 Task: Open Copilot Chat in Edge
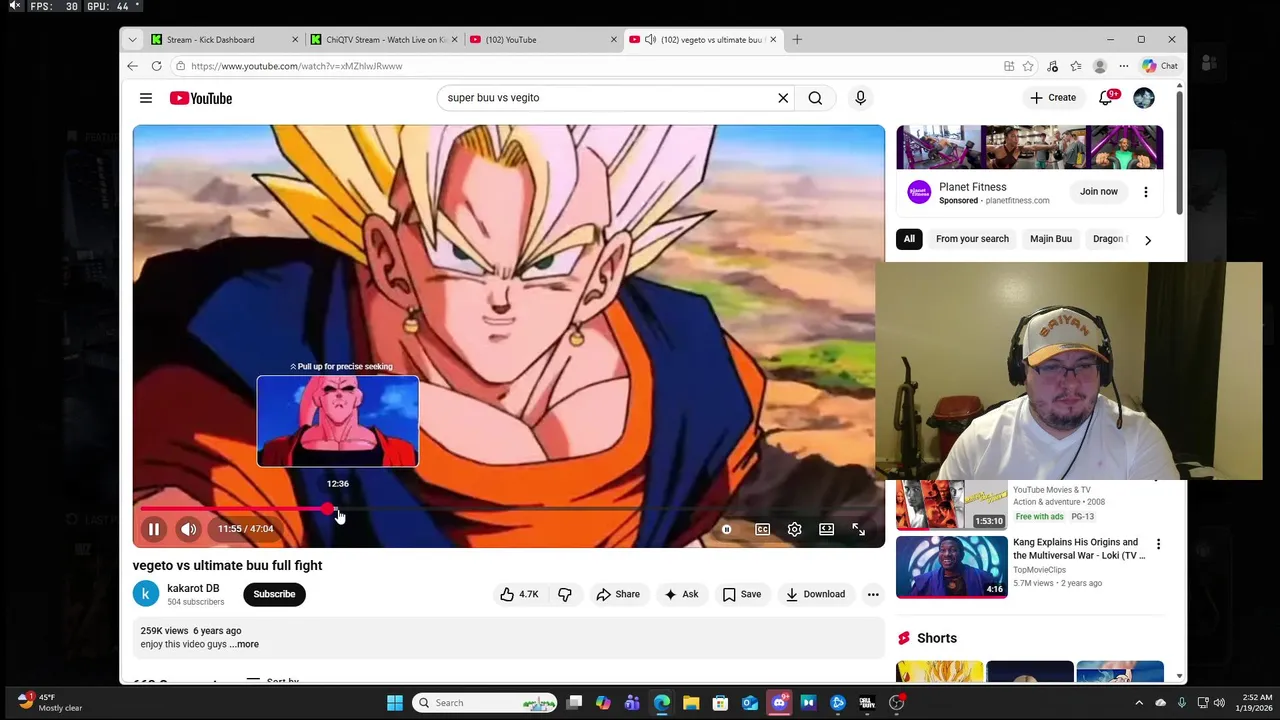1160,66
